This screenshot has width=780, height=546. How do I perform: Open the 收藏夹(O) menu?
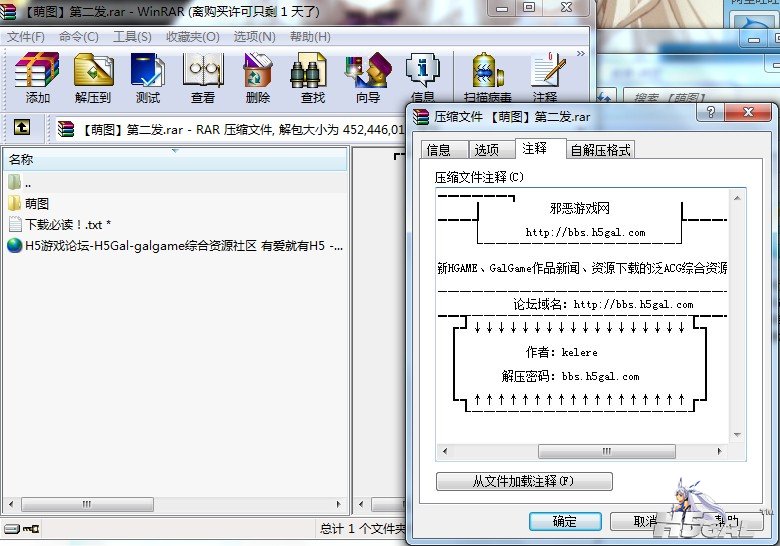(193, 37)
